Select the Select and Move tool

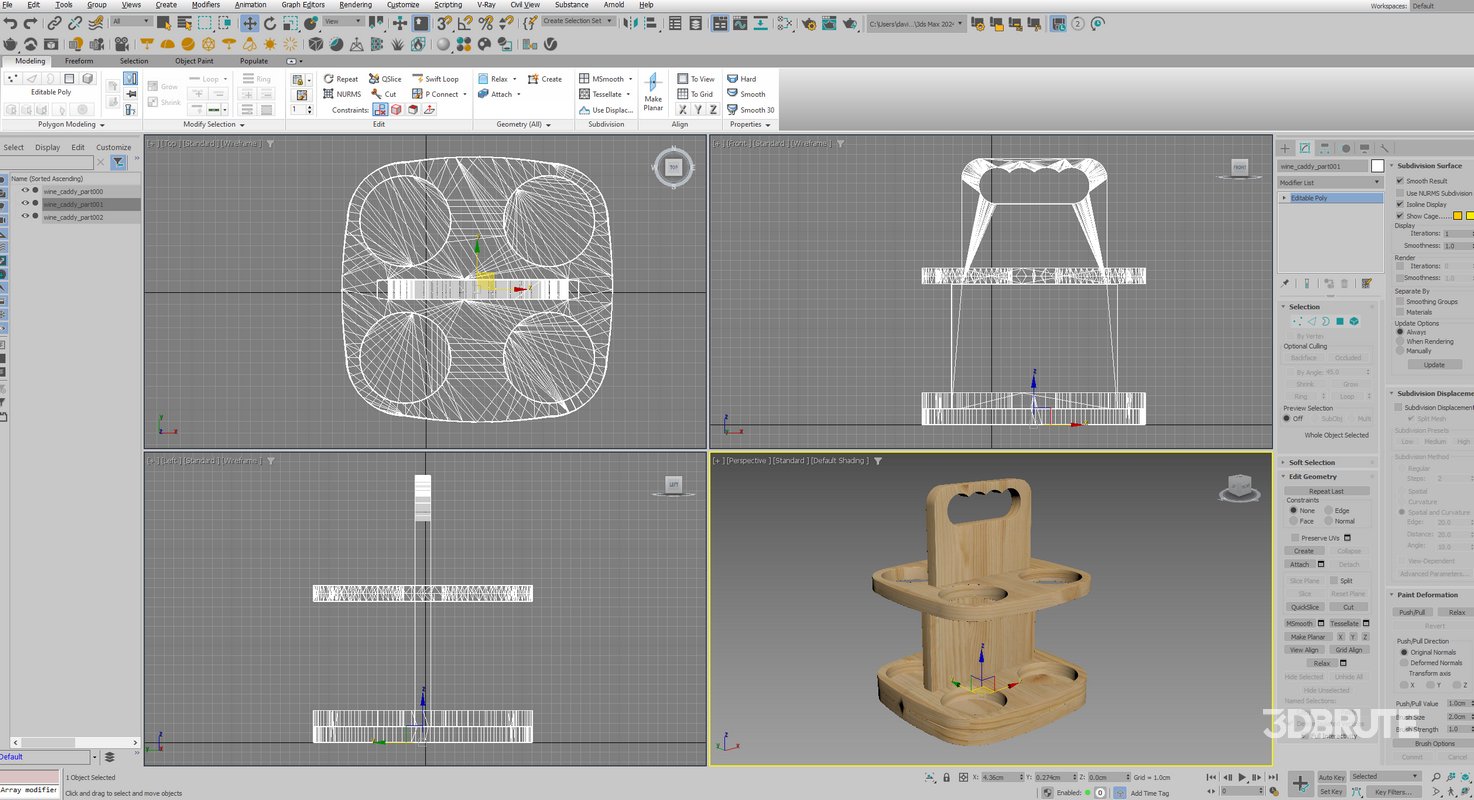249,22
